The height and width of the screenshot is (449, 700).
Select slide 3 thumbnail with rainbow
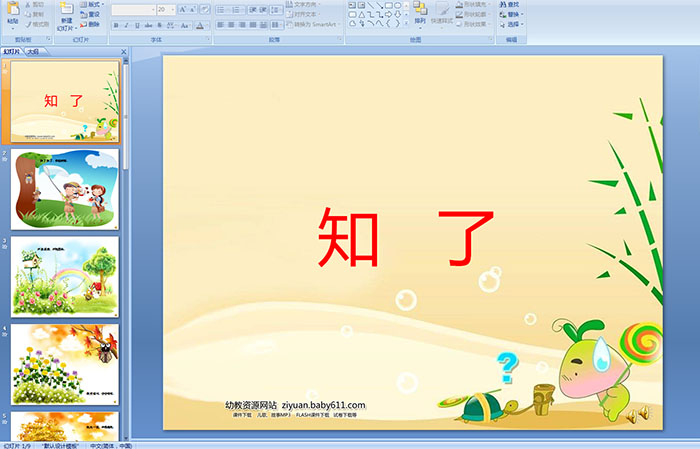(65, 277)
